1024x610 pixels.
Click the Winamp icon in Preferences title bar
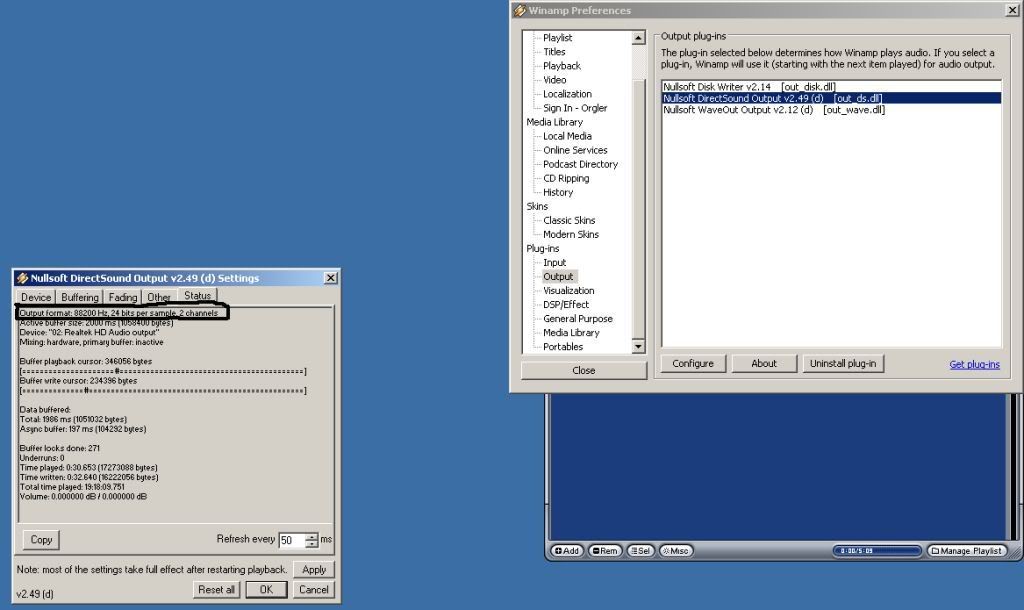pyautogui.click(x=519, y=10)
